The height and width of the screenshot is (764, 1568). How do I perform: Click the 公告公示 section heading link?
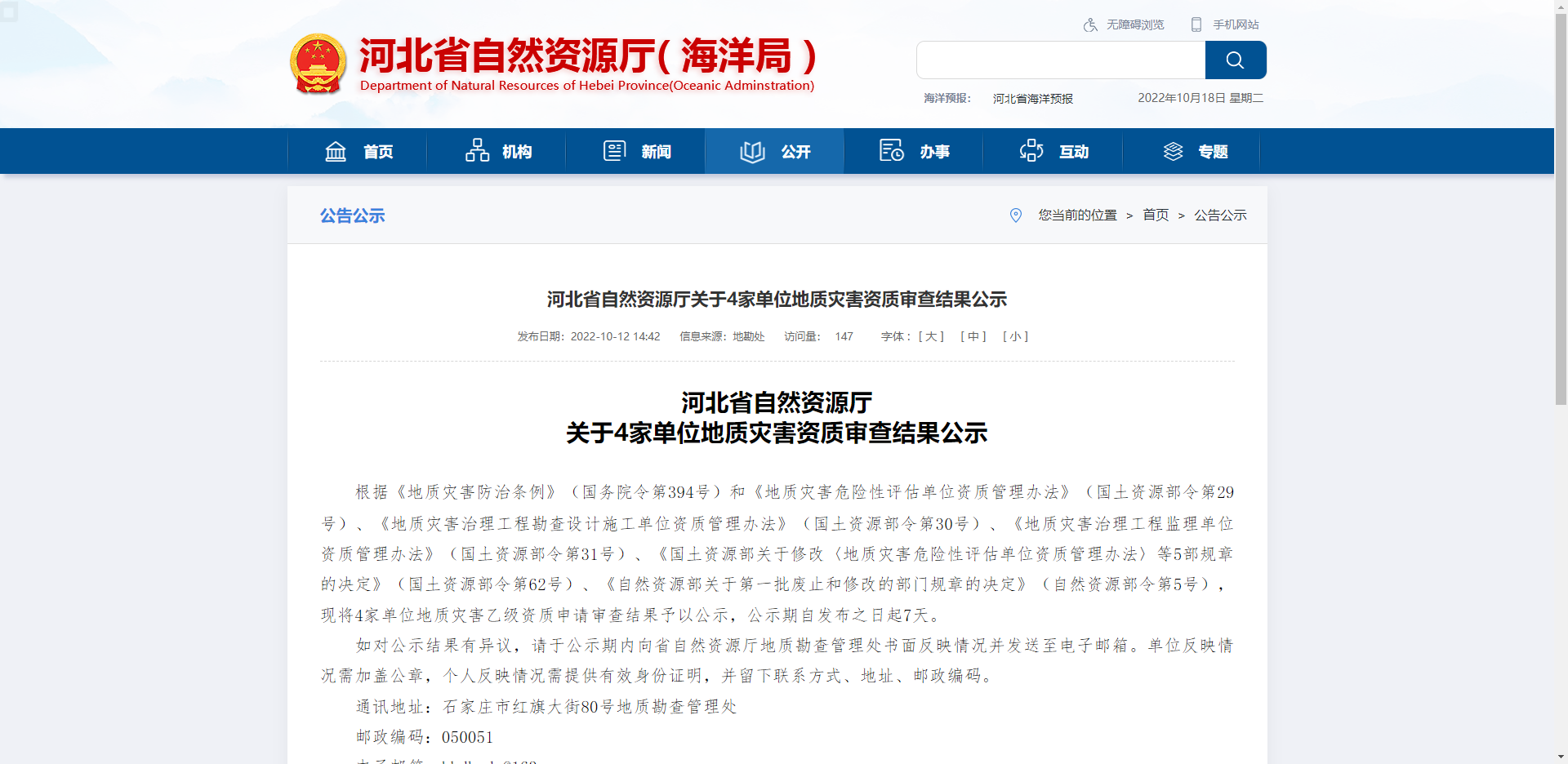(x=353, y=215)
